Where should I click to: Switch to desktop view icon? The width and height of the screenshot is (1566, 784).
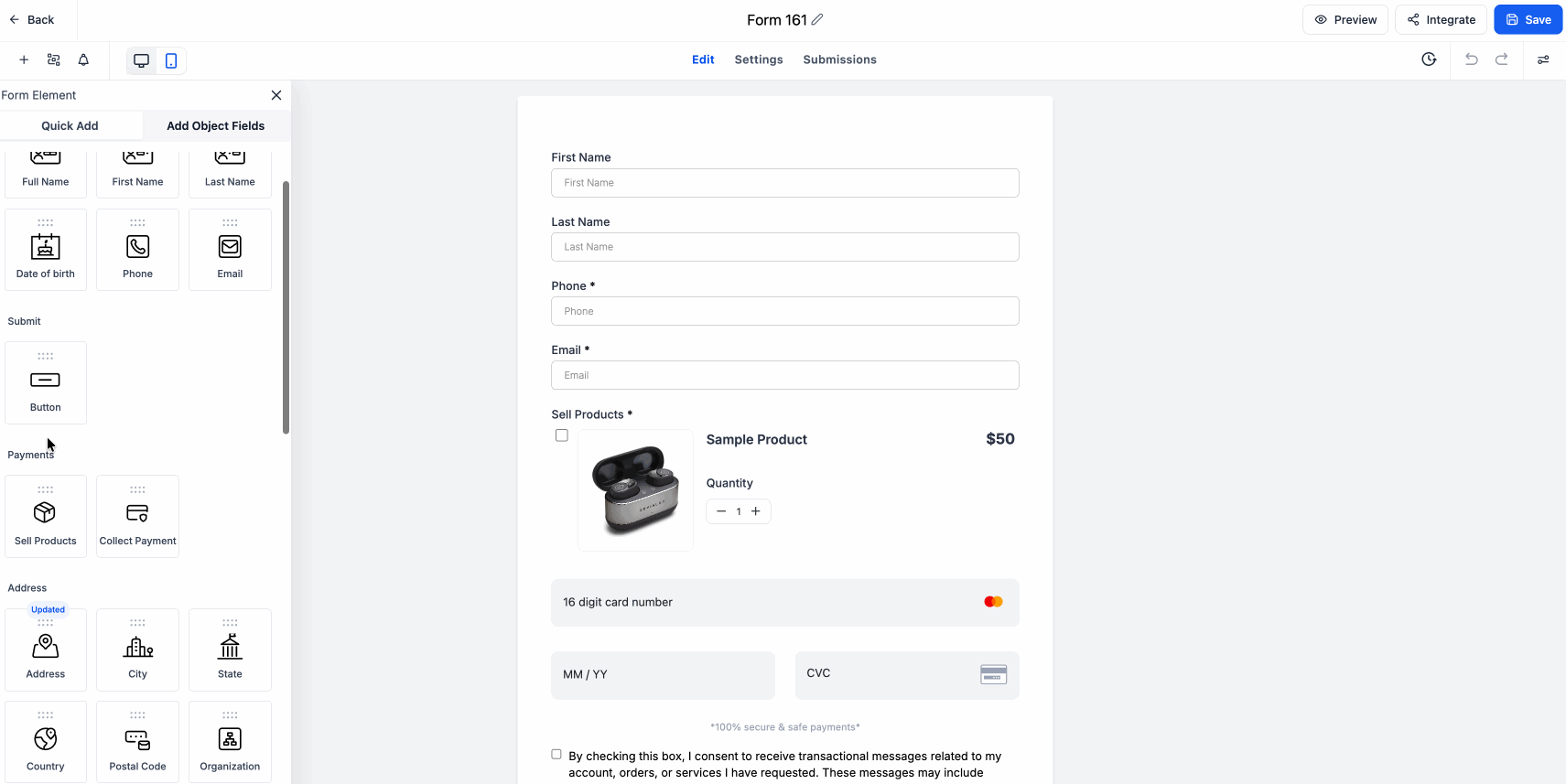pos(141,60)
